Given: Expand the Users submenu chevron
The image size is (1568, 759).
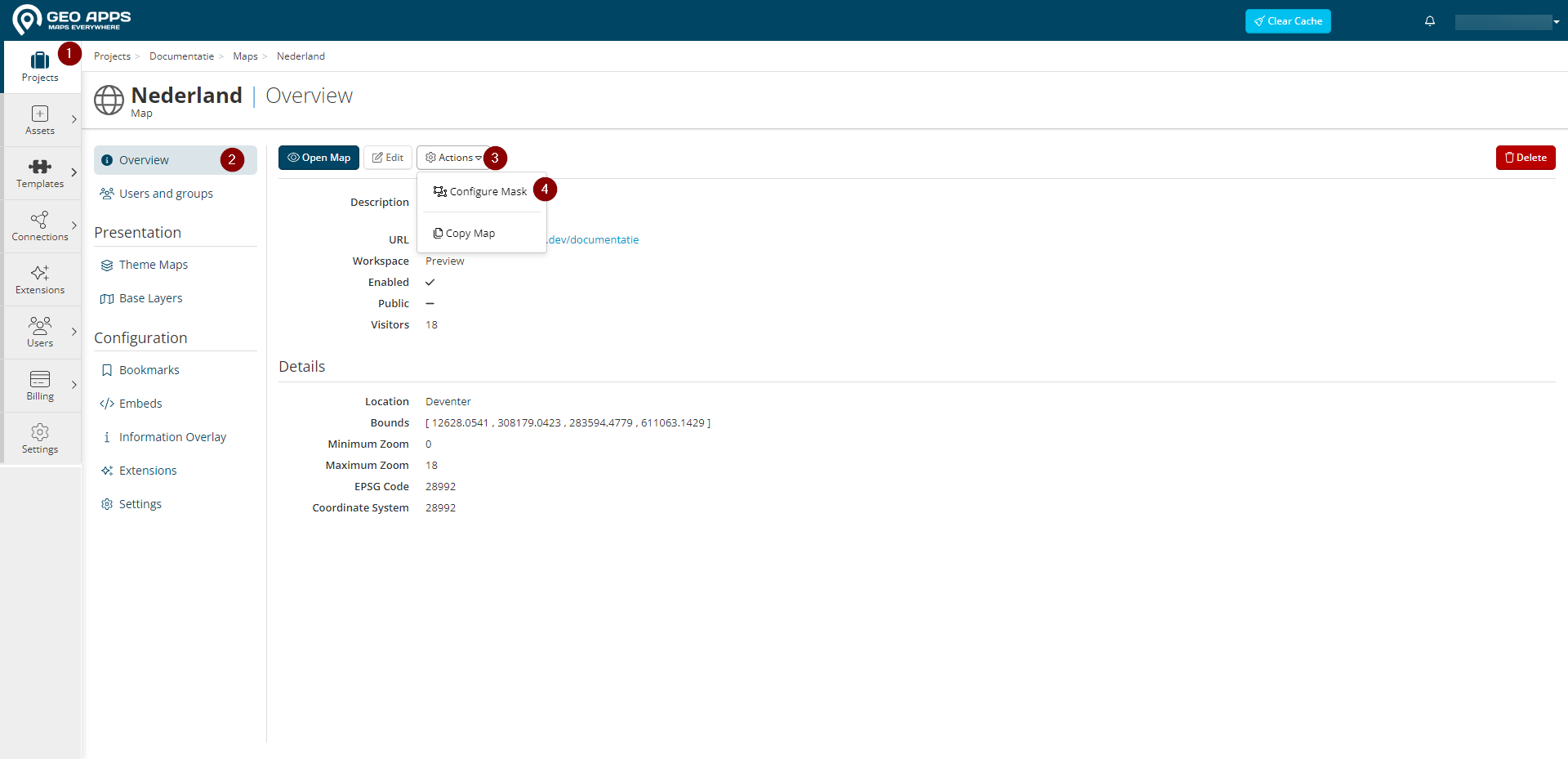Looking at the screenshot, I should click(x=74, y=332).
